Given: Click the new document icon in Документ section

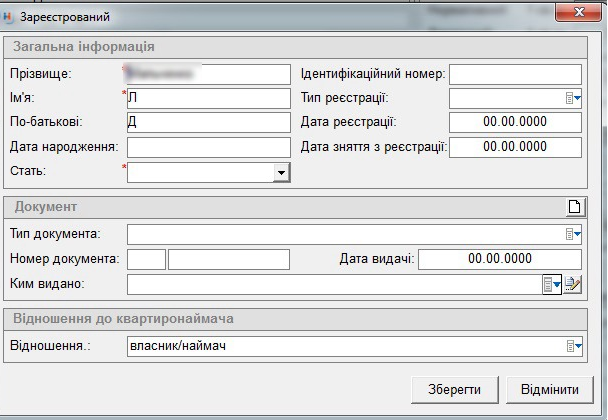Looking at the screenshot, I should point(574,207).
